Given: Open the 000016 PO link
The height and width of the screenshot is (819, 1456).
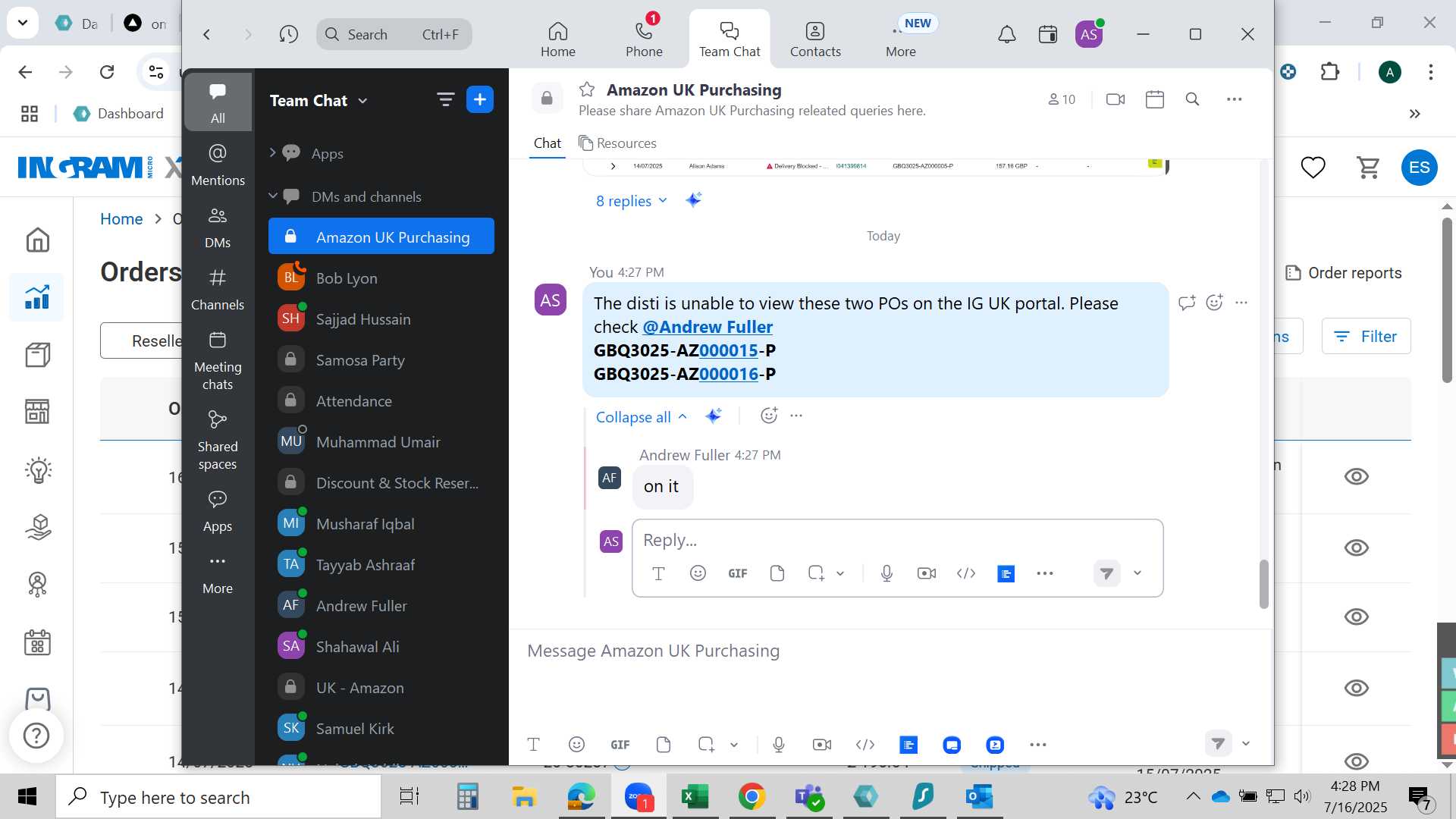Looking at the screenshot, I should click(x=728, y=374).
